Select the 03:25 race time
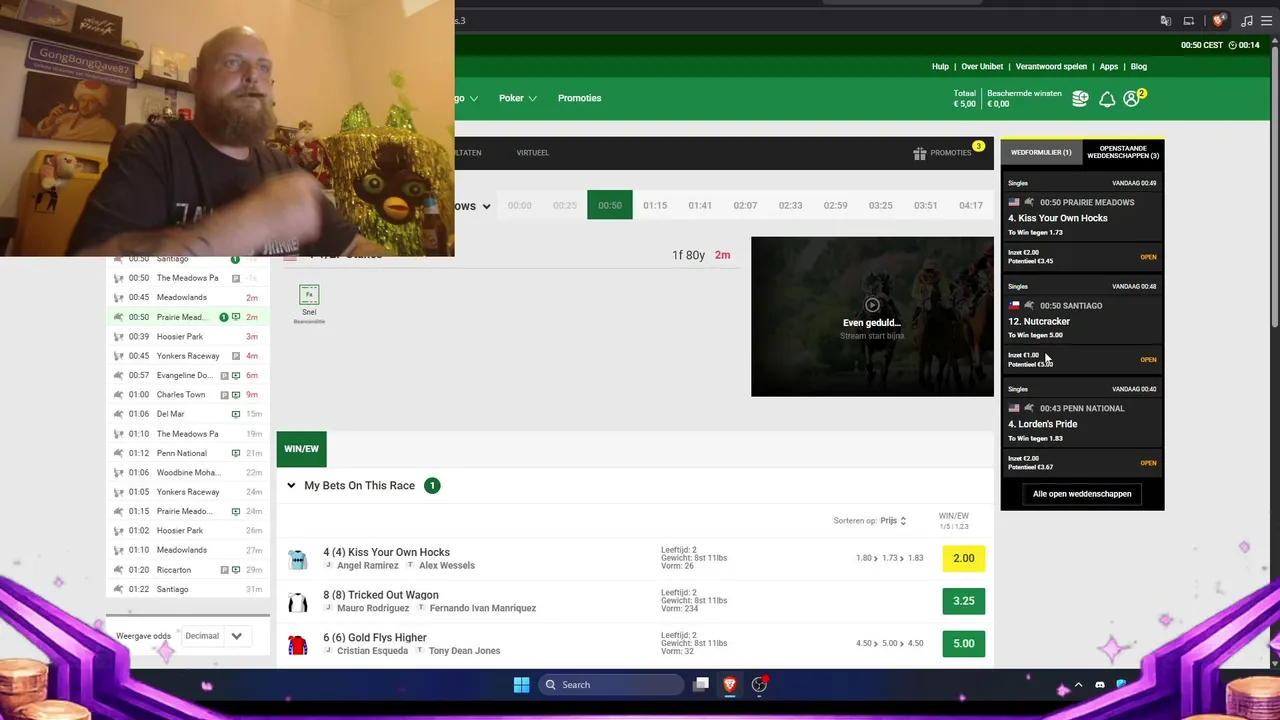Viewport: 1280px width, 720px height. [x=880, y=205]
